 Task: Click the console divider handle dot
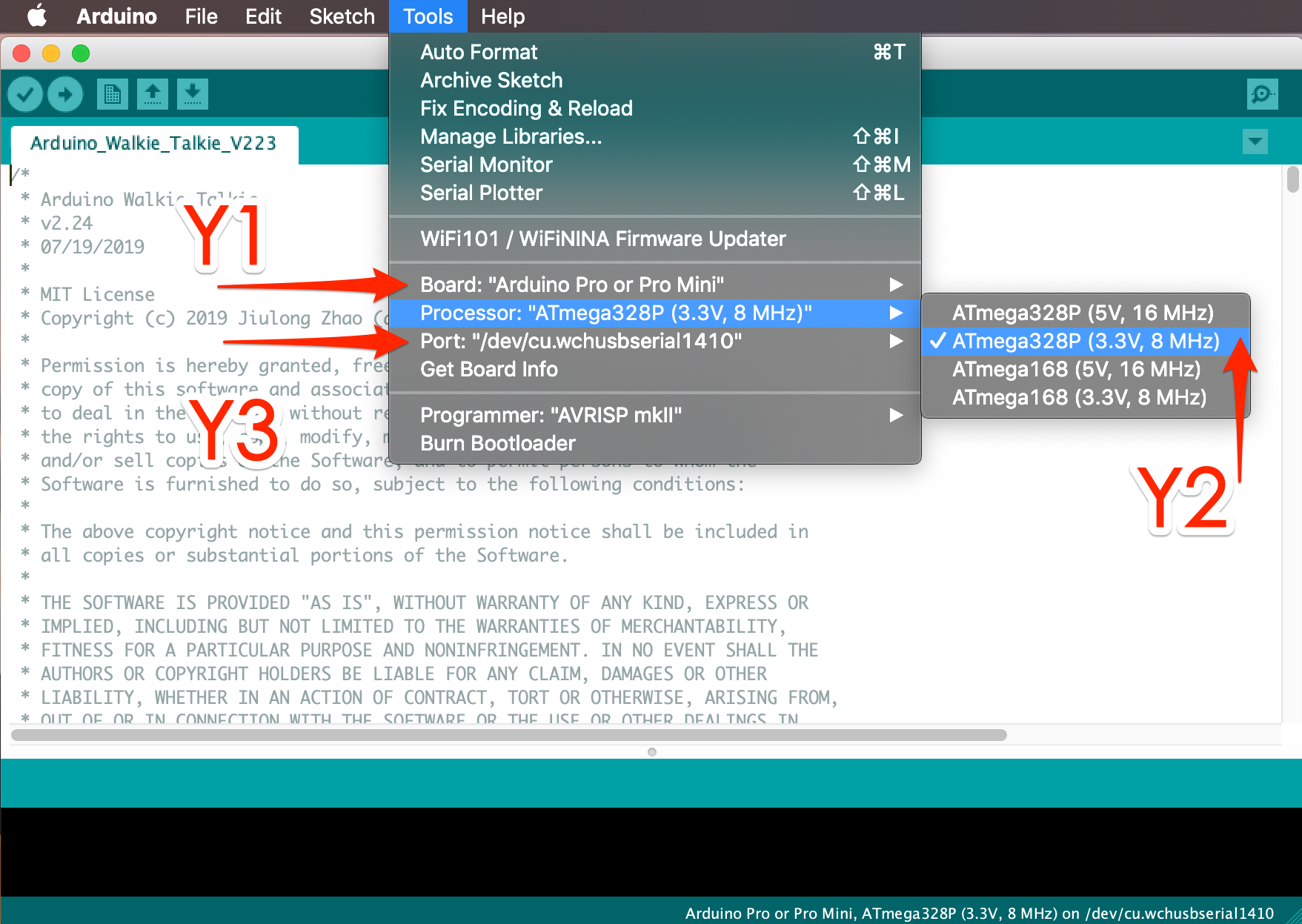click(652, 751)
